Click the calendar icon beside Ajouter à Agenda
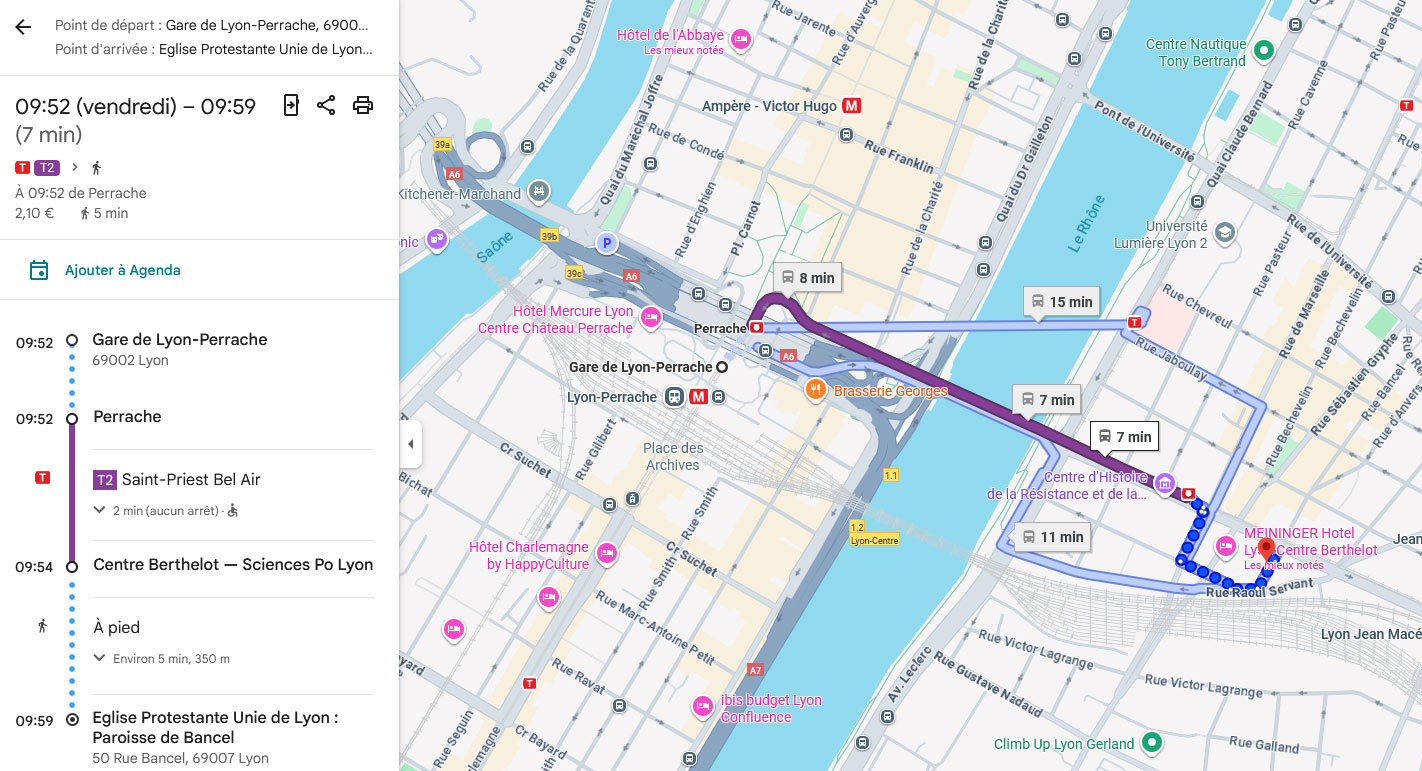The height and width of the screenshot is (771, 1422). pyautogui.click(x=39, y=270)
